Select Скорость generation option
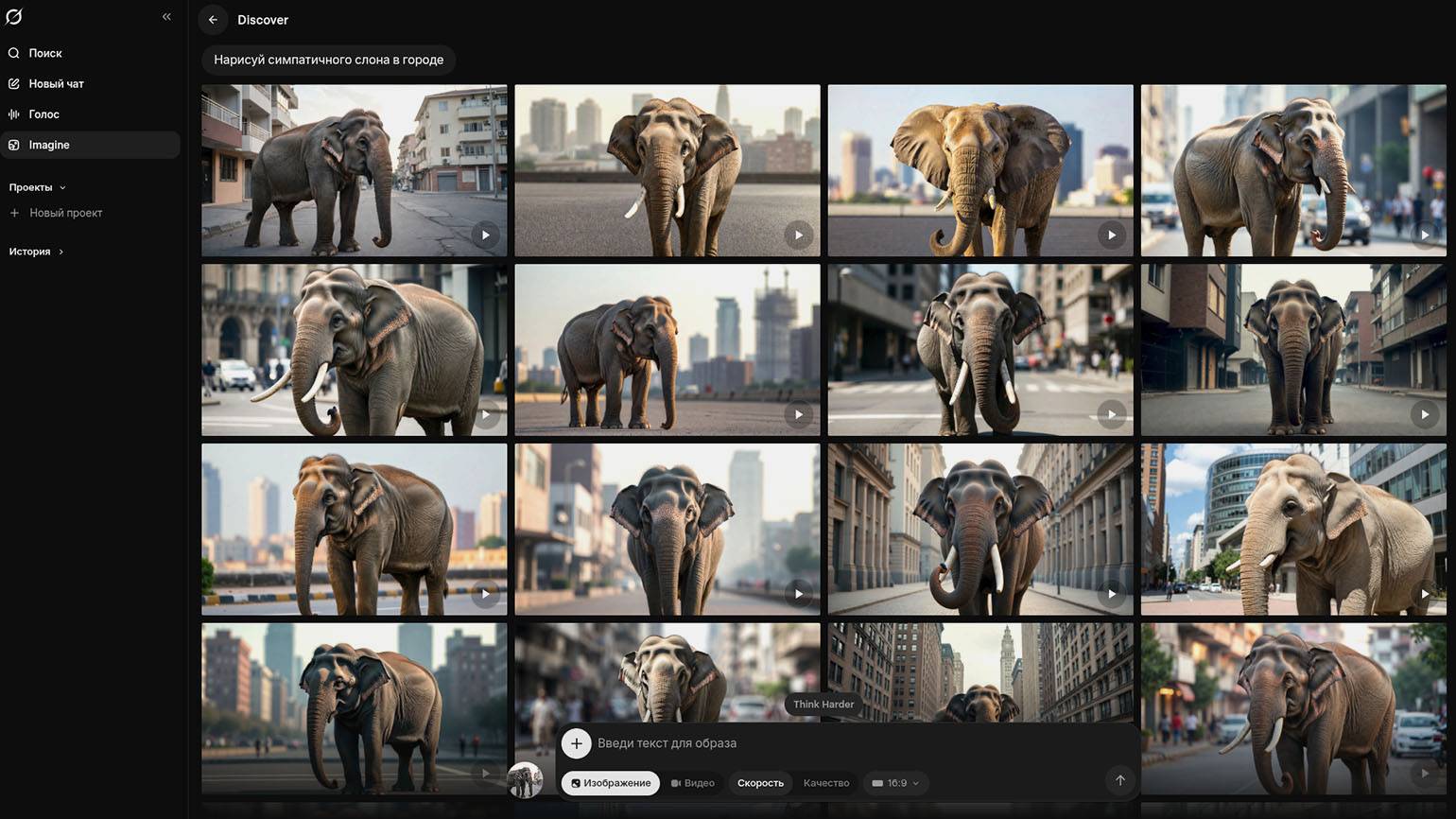 tap(760, 783)
